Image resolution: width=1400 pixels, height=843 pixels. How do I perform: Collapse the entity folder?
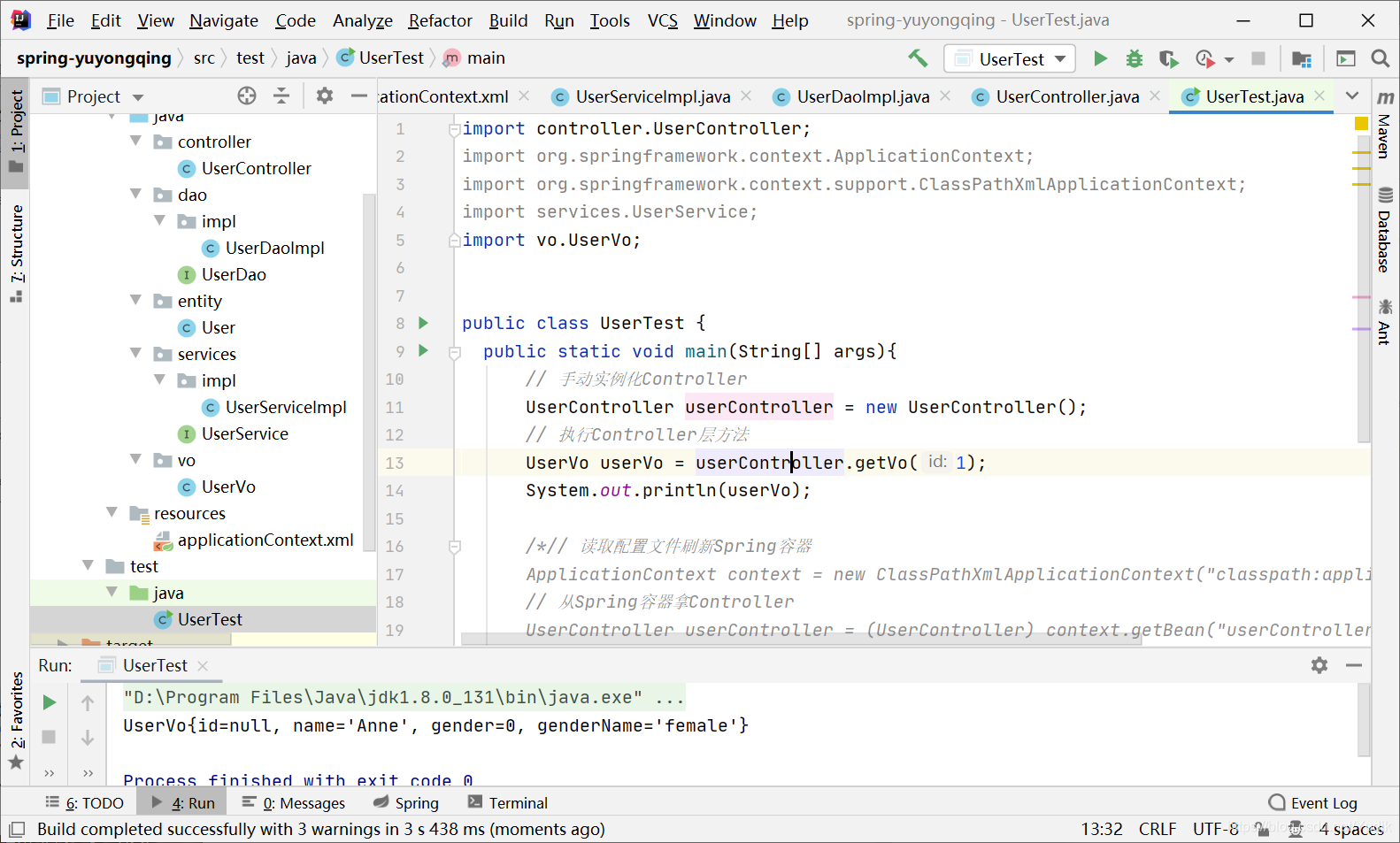click(x=135, y=300)
